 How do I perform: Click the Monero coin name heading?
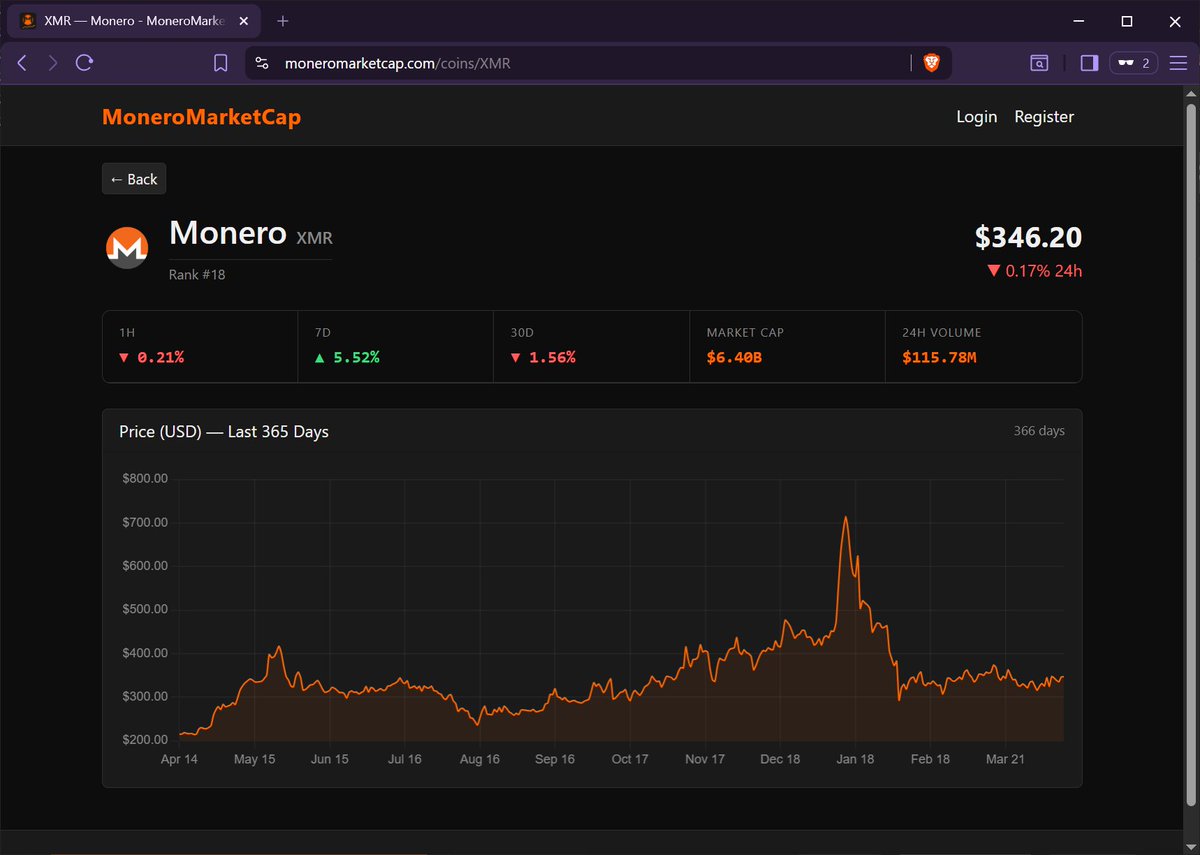coord(228,232)
